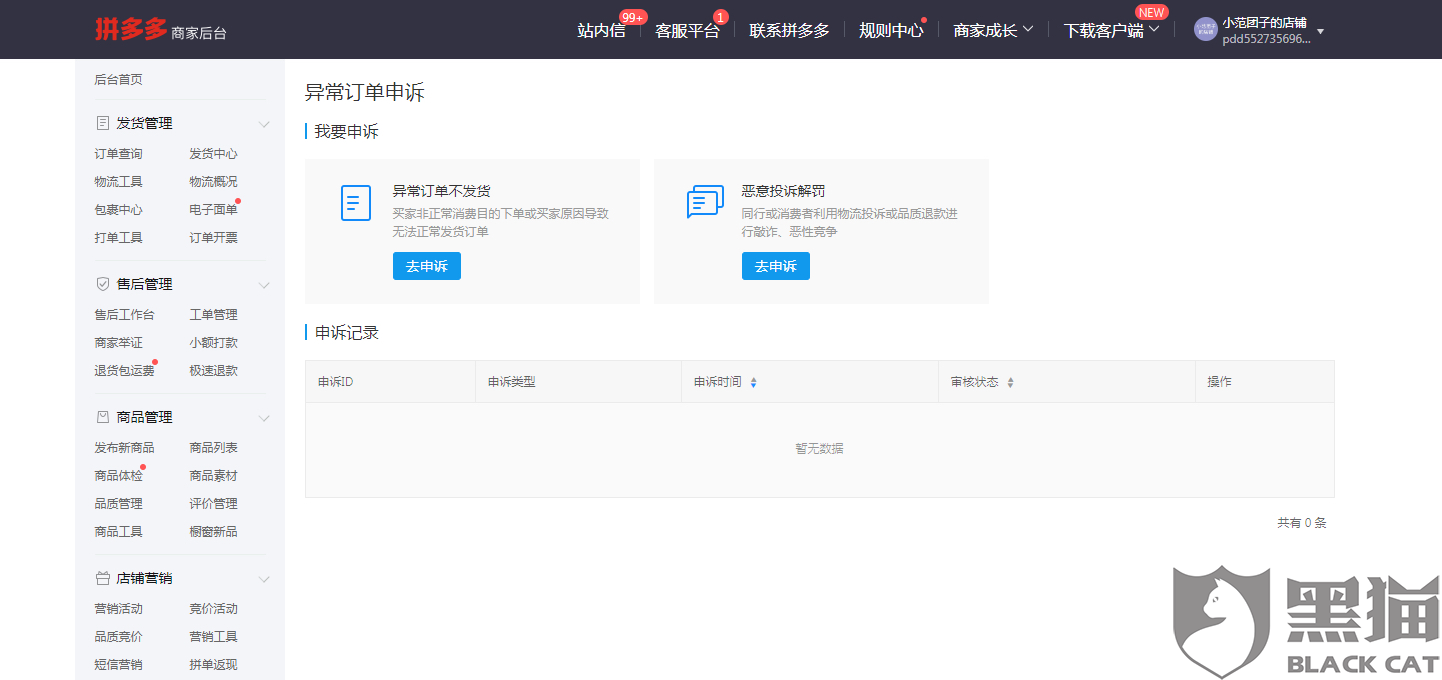The width and height of the screenshot is (1442, 680).
Task: Select the 商品管理 envelope icon
Action: (x=101, y=417)
